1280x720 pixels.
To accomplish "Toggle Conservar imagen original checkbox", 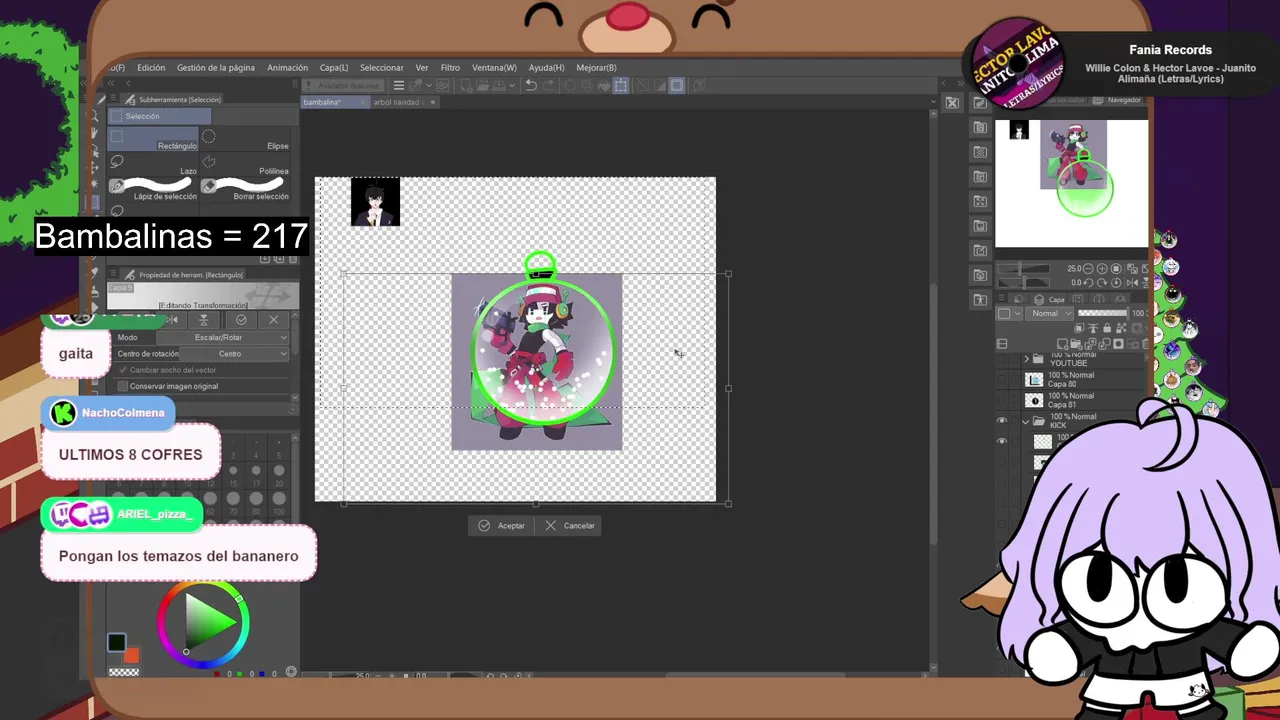I will point(123,386).
